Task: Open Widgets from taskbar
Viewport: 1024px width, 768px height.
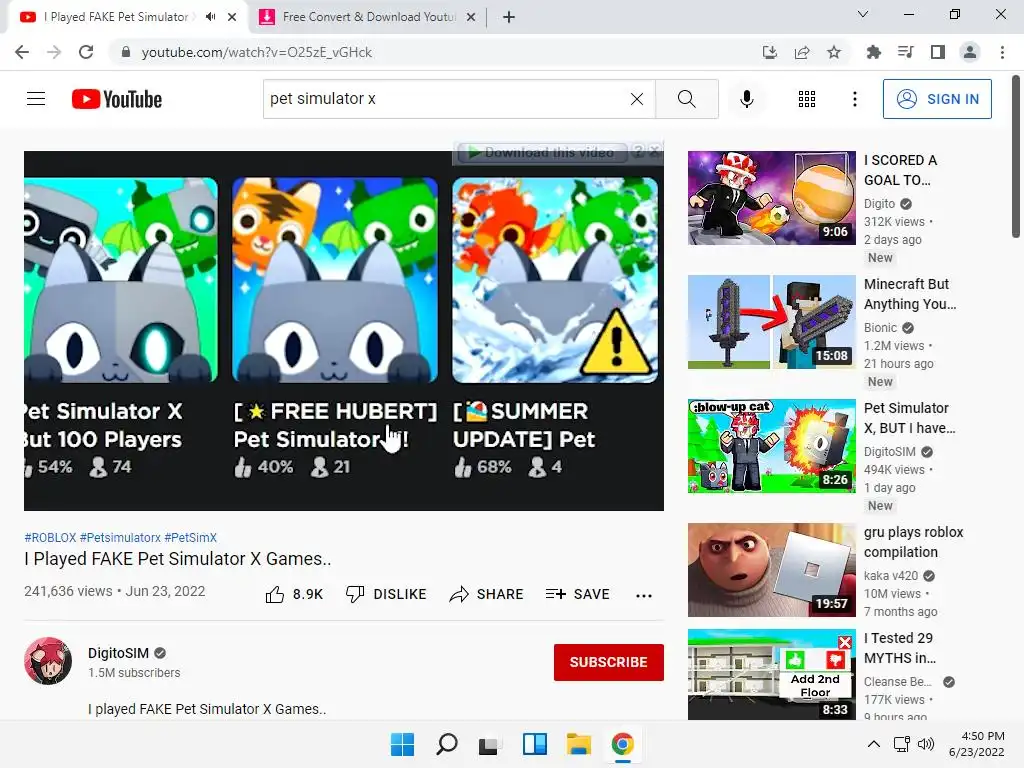Action: 535,744
